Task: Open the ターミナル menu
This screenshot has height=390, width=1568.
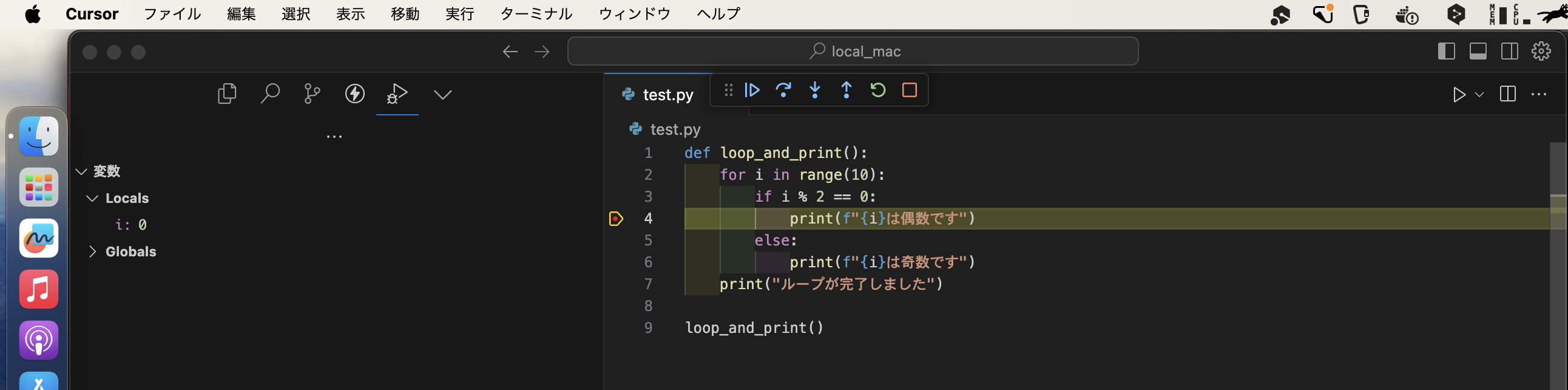Action: [x=536, y=14]
